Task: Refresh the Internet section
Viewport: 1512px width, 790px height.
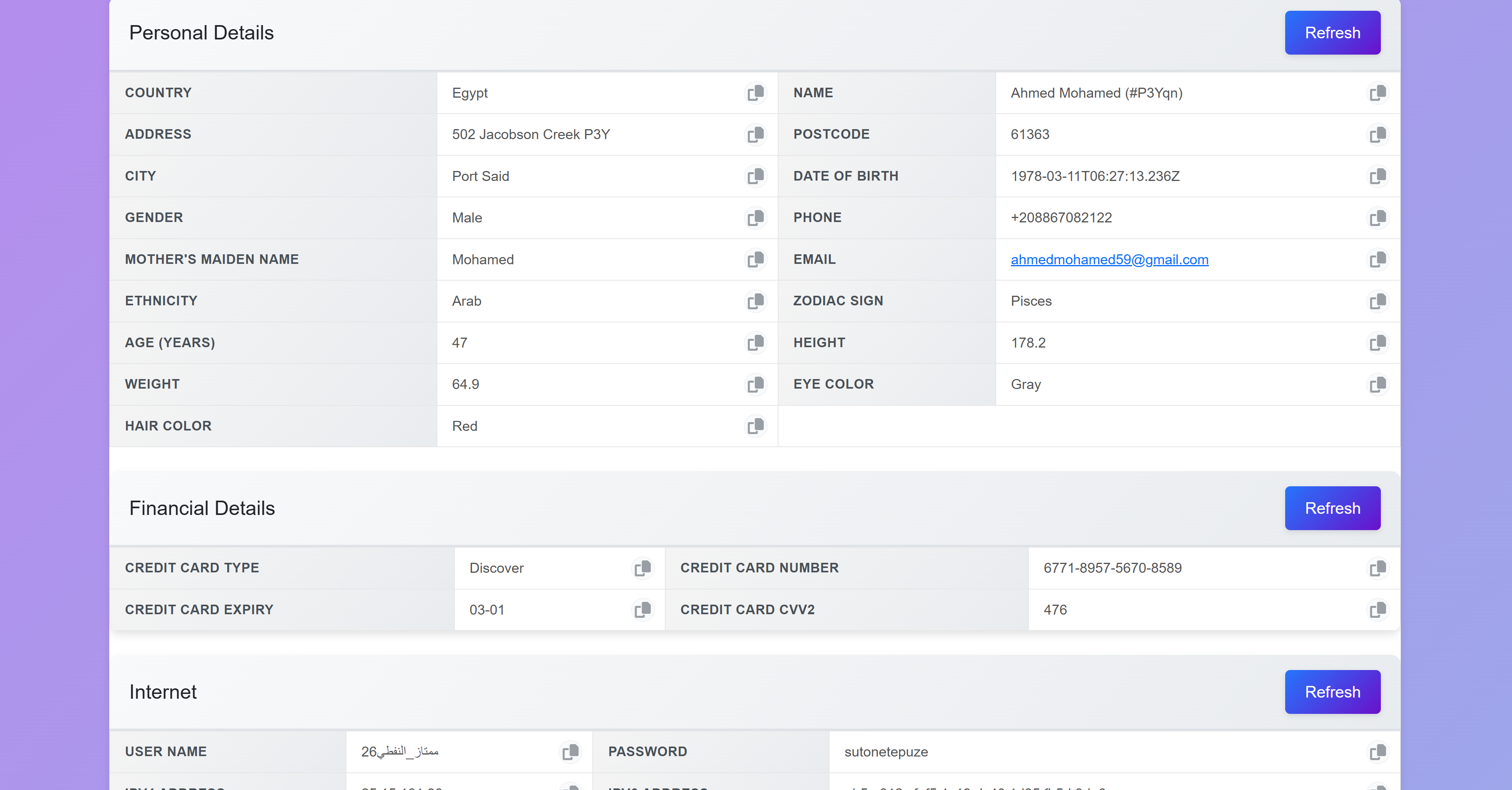Action: 1332,692
